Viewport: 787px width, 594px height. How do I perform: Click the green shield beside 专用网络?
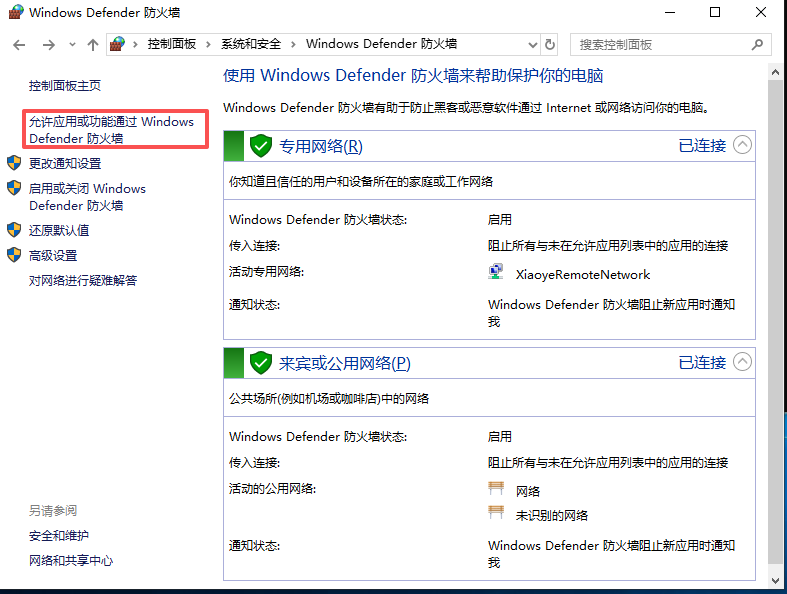261,146
